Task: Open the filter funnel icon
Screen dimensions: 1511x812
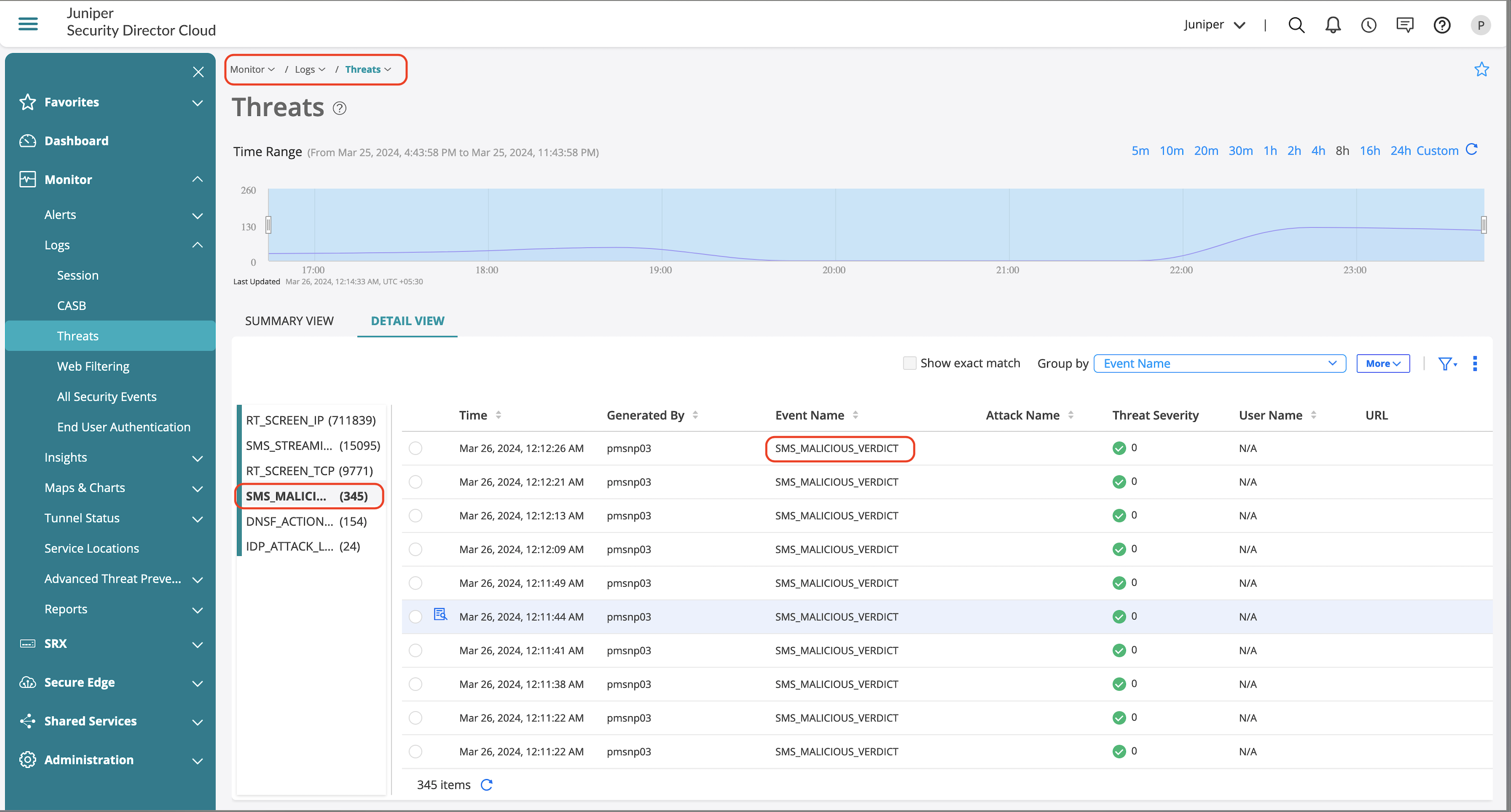Action: coord(1445,363)
